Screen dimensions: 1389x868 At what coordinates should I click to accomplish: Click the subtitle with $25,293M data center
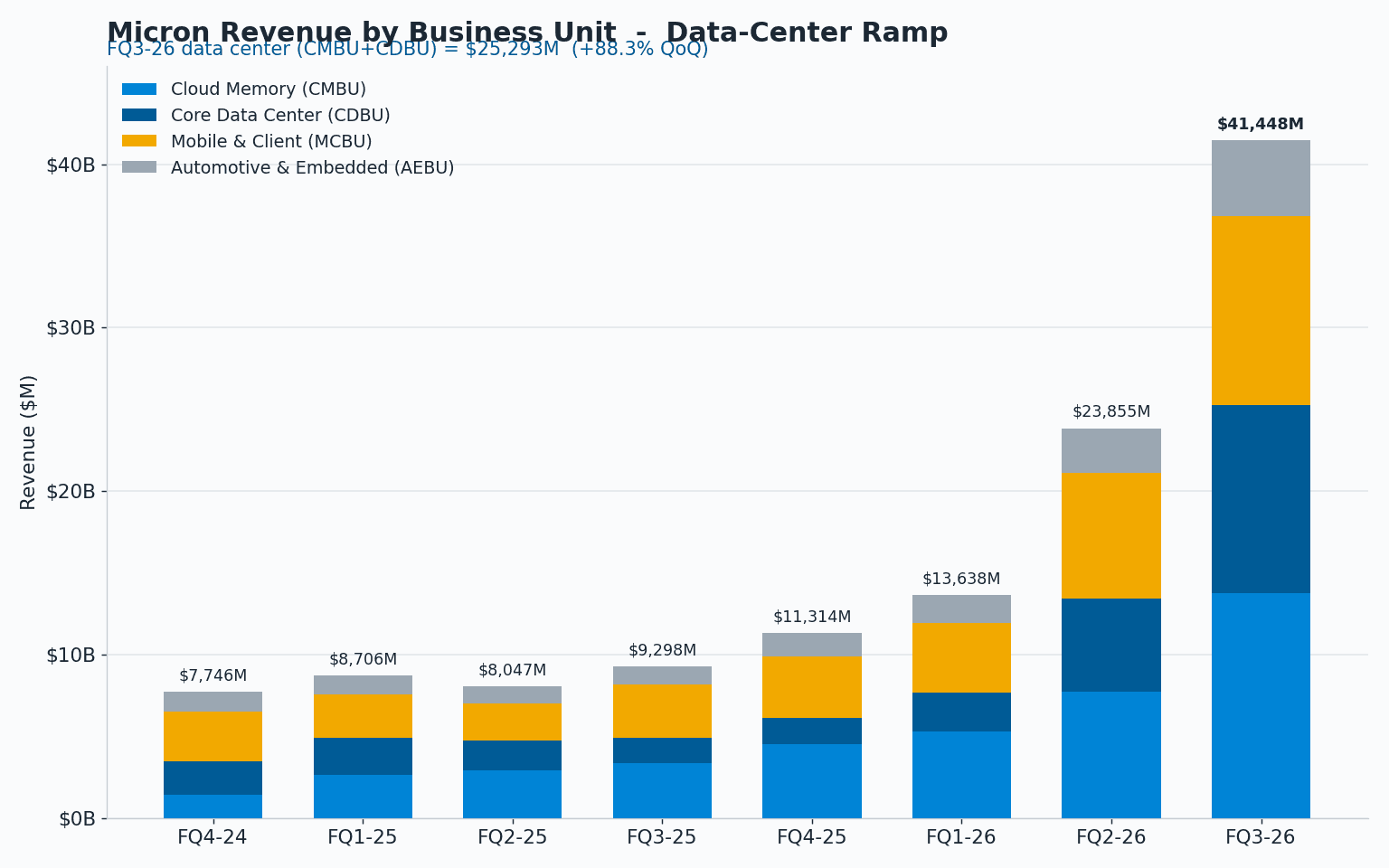pos(408,50)
